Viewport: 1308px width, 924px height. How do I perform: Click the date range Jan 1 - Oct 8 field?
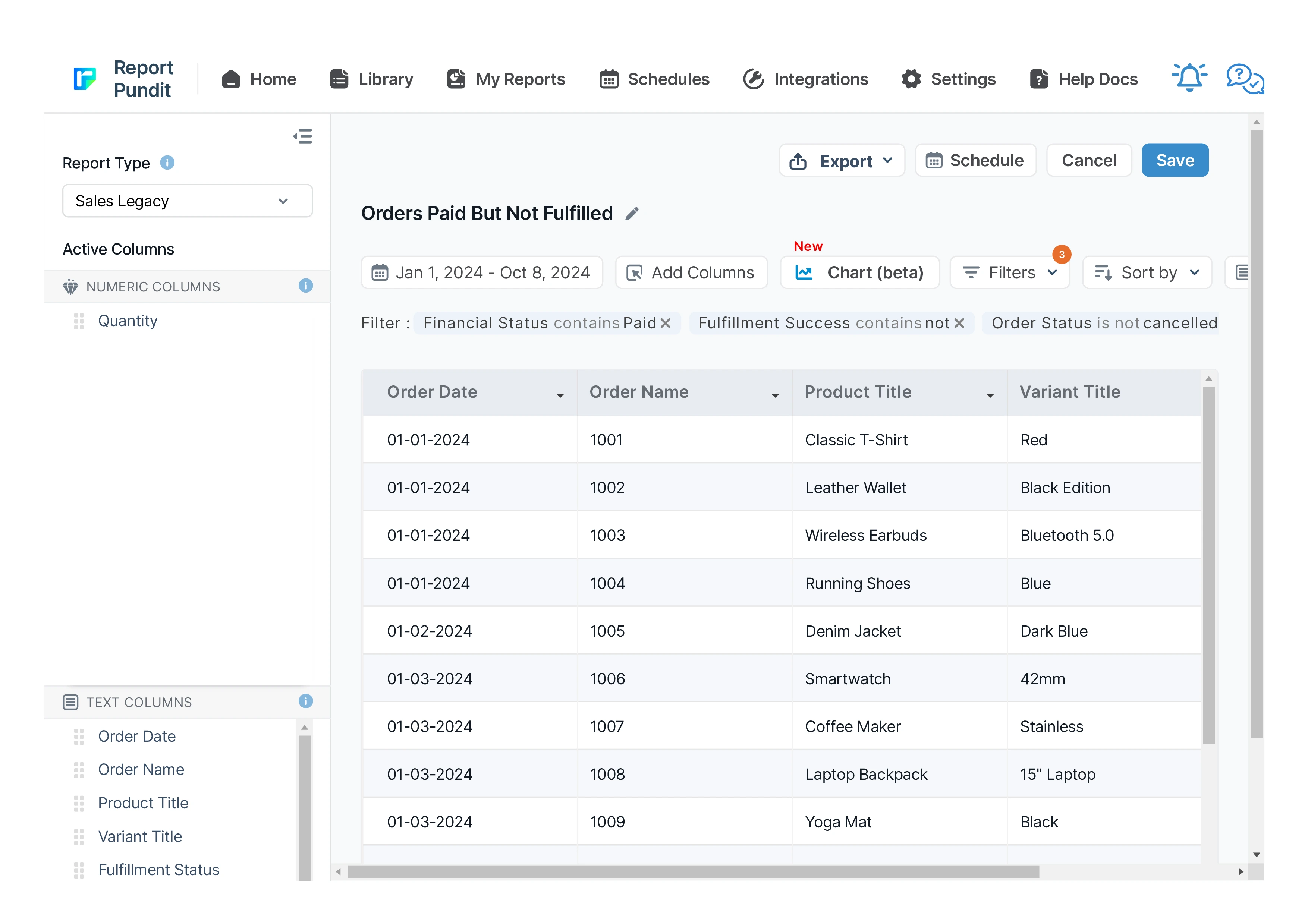pyautogui.click(x=481, y=273)
